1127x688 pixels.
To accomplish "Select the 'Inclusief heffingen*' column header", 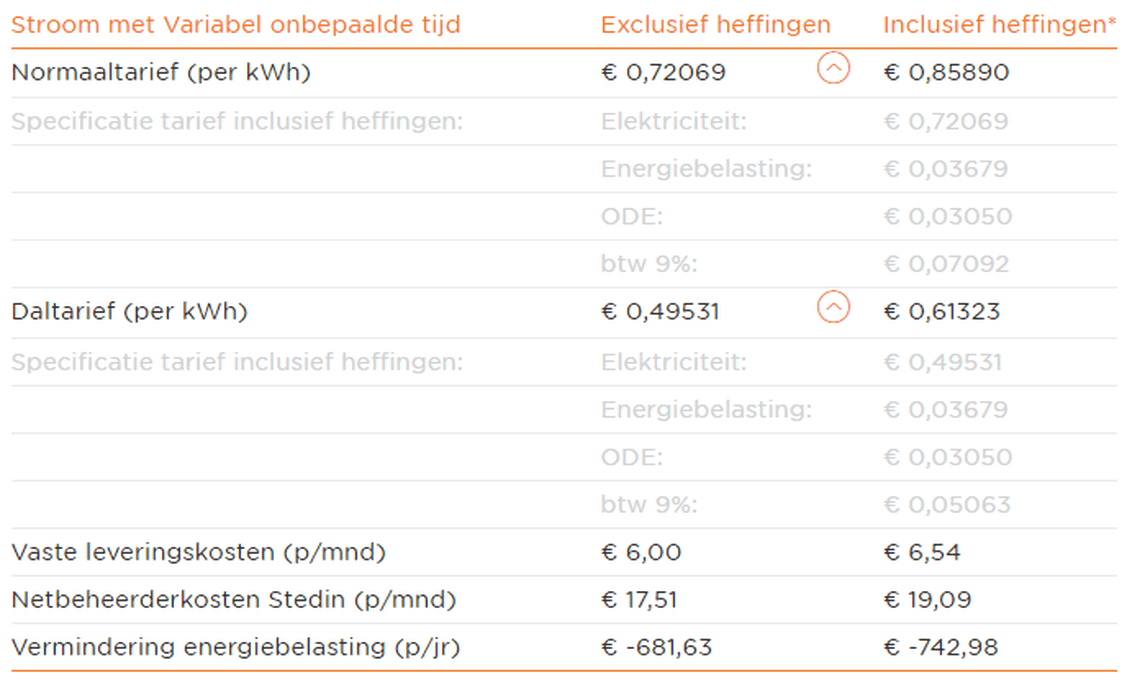I will [999, 24].
